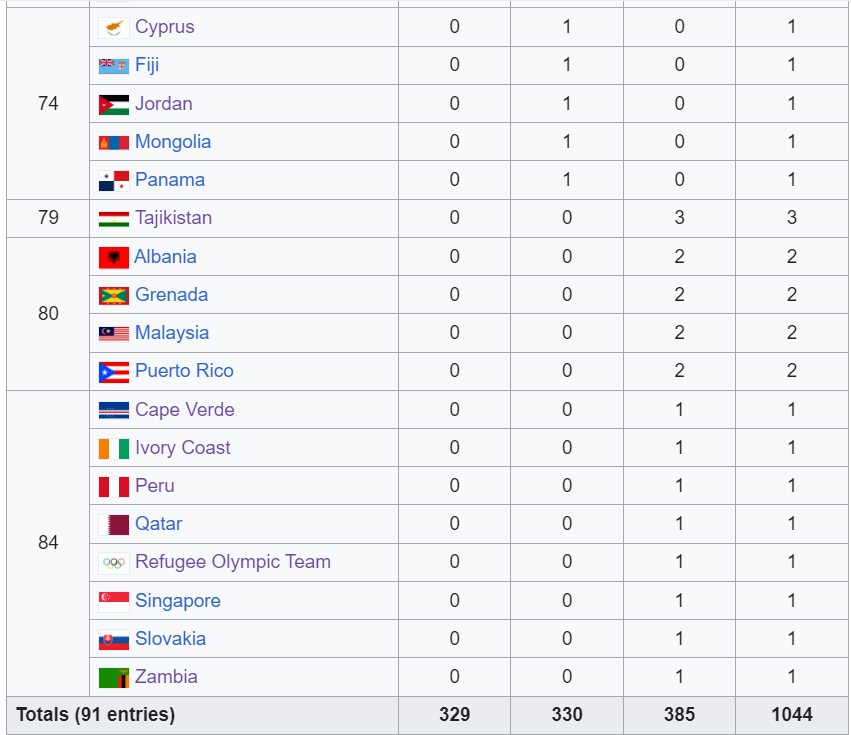Open the Mongolia link
The height and width of the screenshot is (735, 851).
[x=173, y=142]
